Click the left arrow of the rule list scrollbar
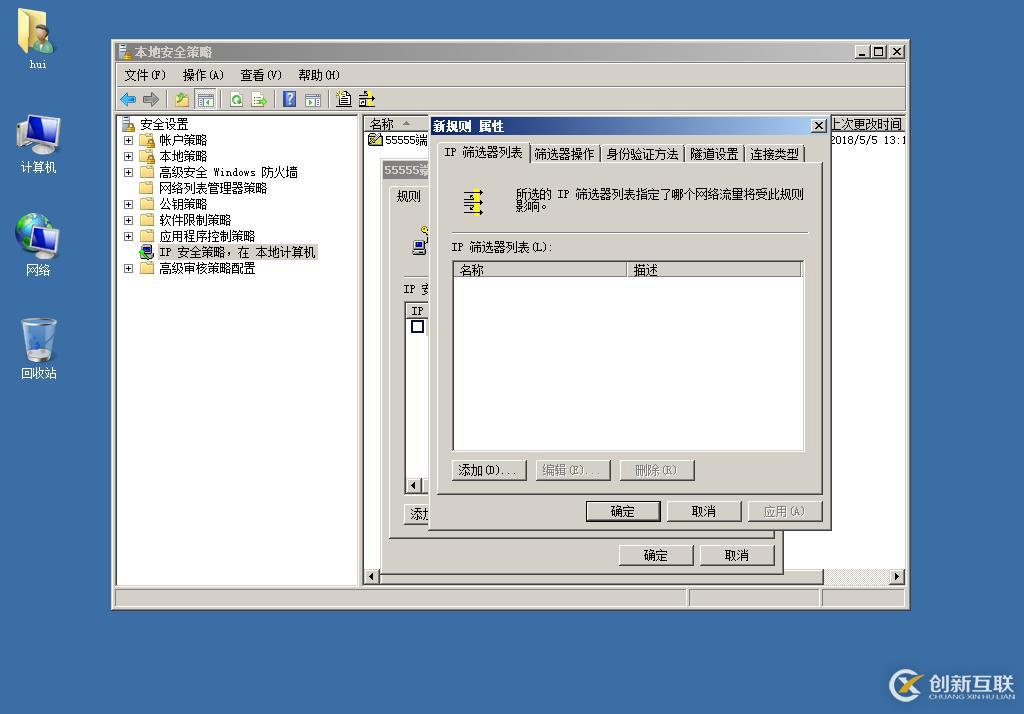1024x714 pixels. coord(413,485)
